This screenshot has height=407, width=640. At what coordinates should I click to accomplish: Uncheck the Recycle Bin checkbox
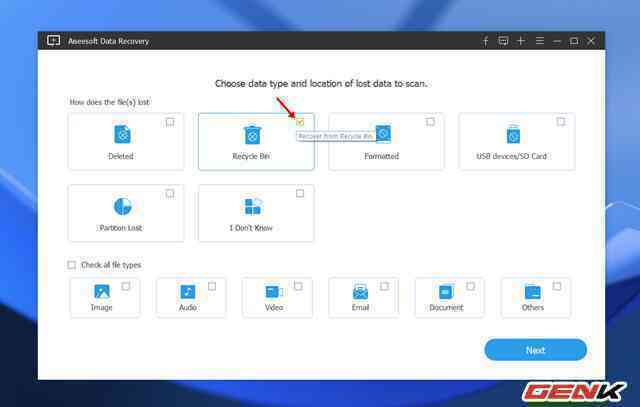tap(300, 122)
